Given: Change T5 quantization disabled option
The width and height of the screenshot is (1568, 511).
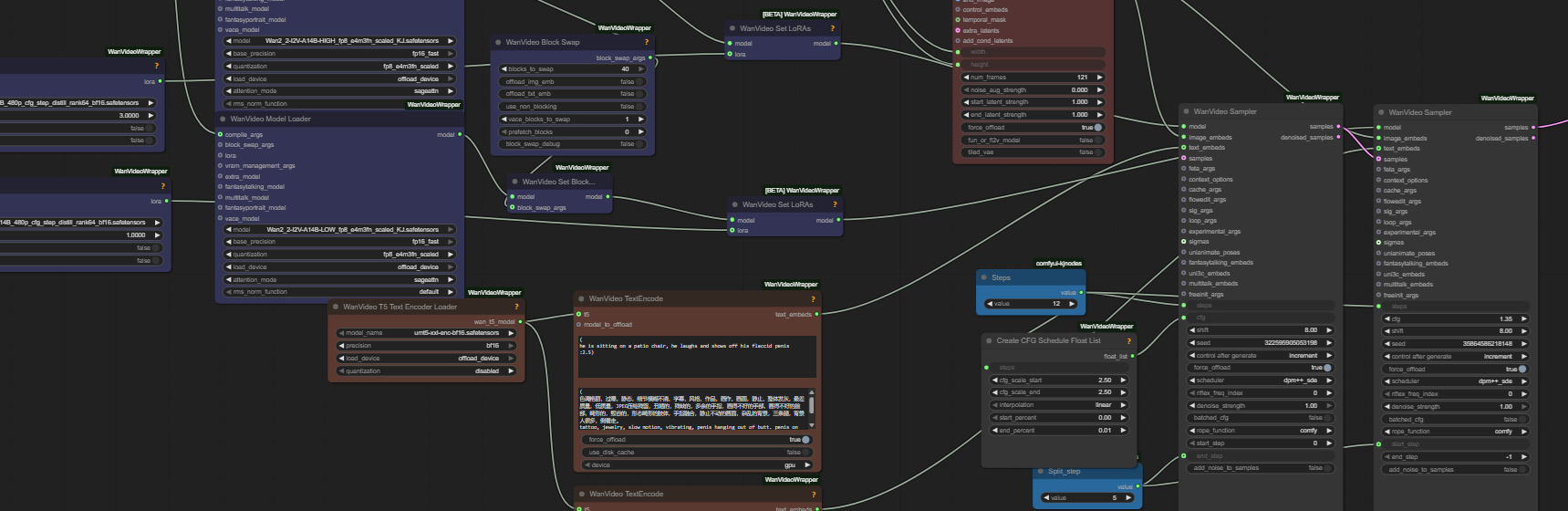Looking at the screenshot, I should coord(427,371).
